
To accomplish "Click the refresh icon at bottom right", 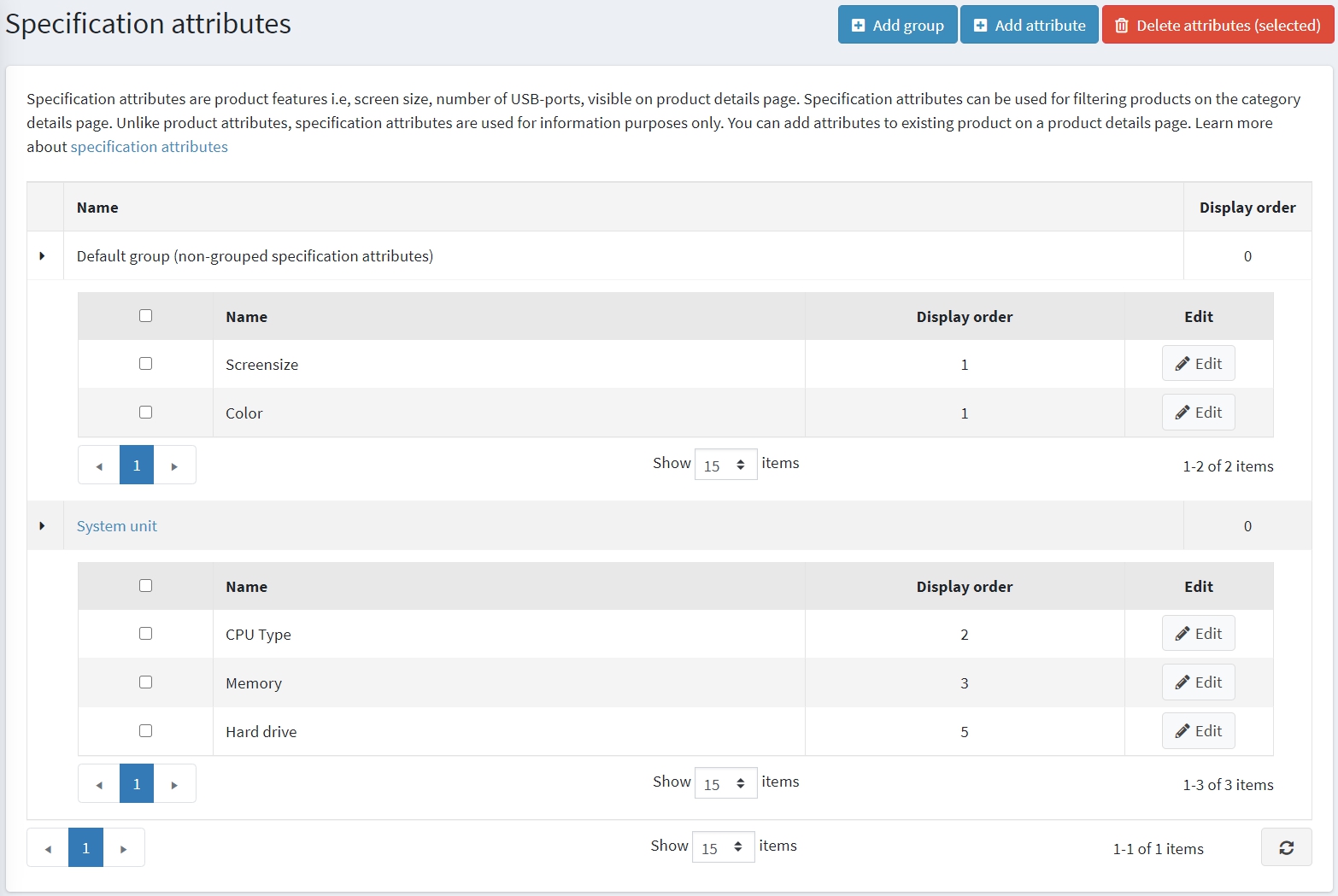I will click(x=1286, y=847).
